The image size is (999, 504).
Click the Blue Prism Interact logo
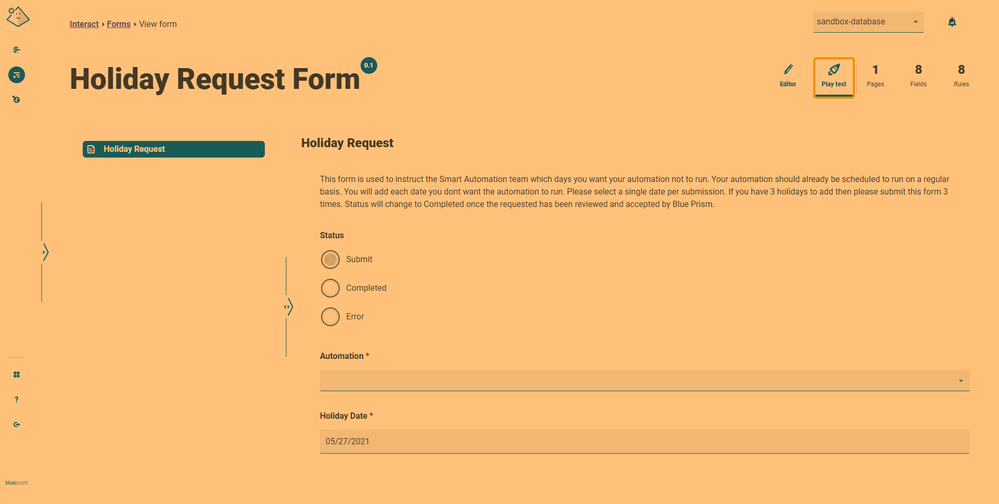coord(18,17)
